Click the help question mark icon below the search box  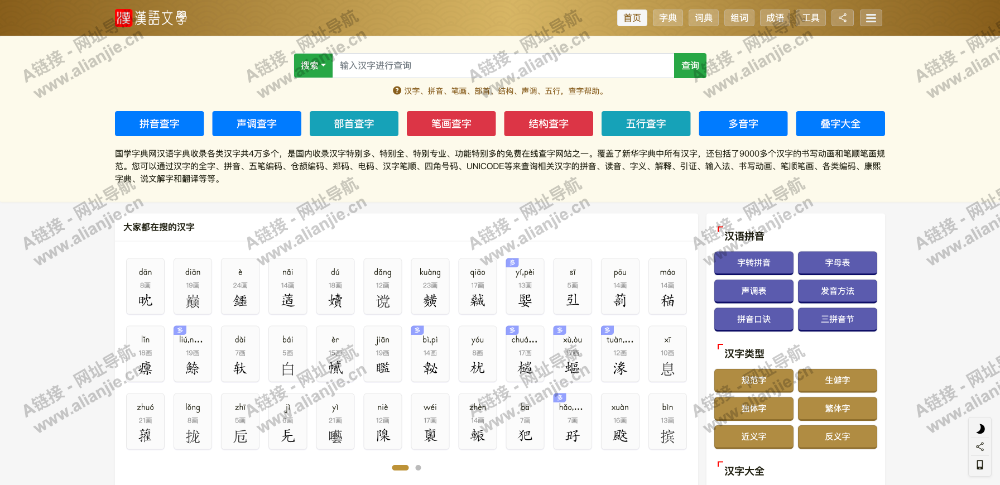[397, 91]
